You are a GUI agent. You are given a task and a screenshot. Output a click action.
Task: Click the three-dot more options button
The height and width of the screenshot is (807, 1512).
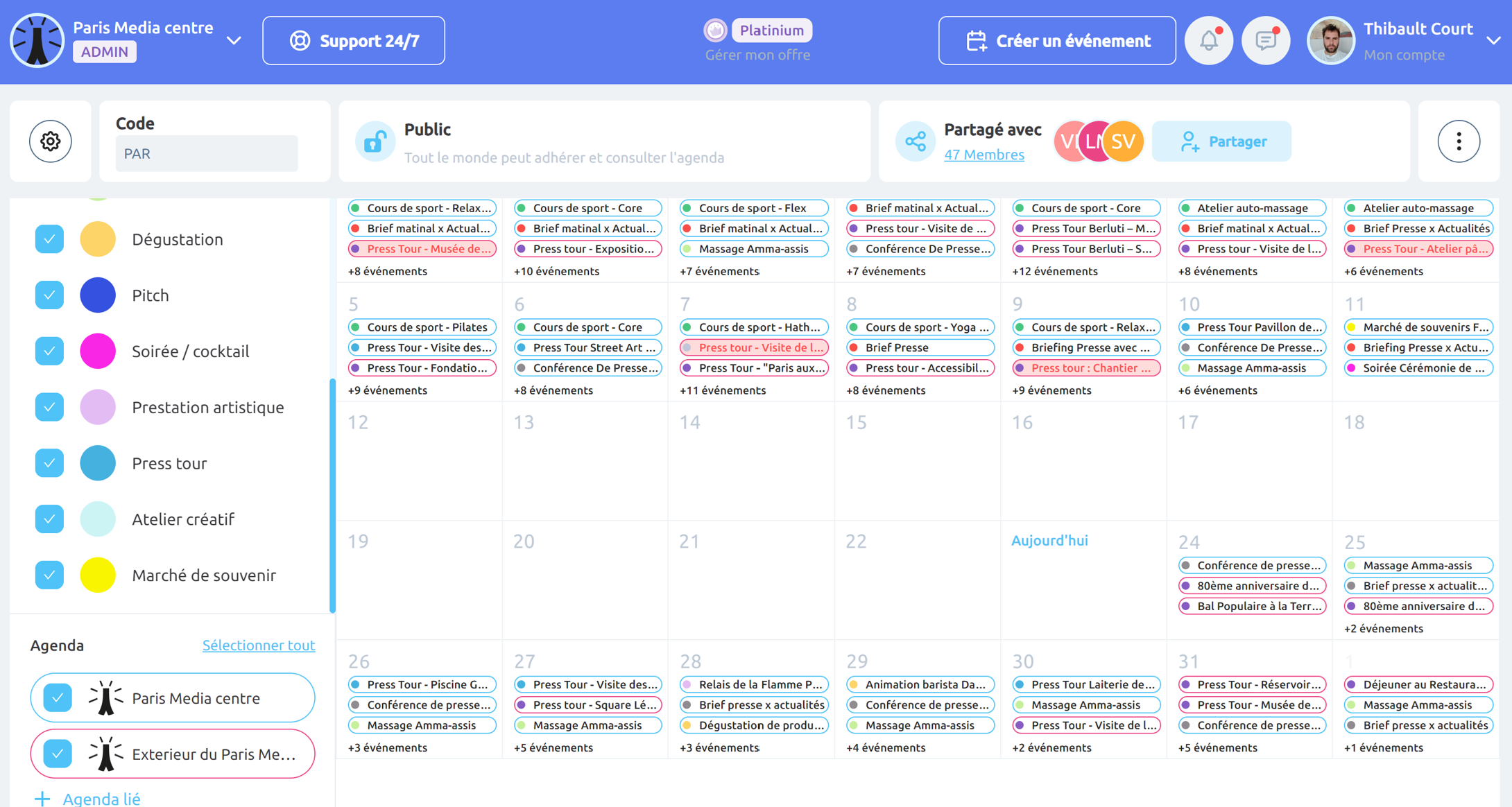1459,141
